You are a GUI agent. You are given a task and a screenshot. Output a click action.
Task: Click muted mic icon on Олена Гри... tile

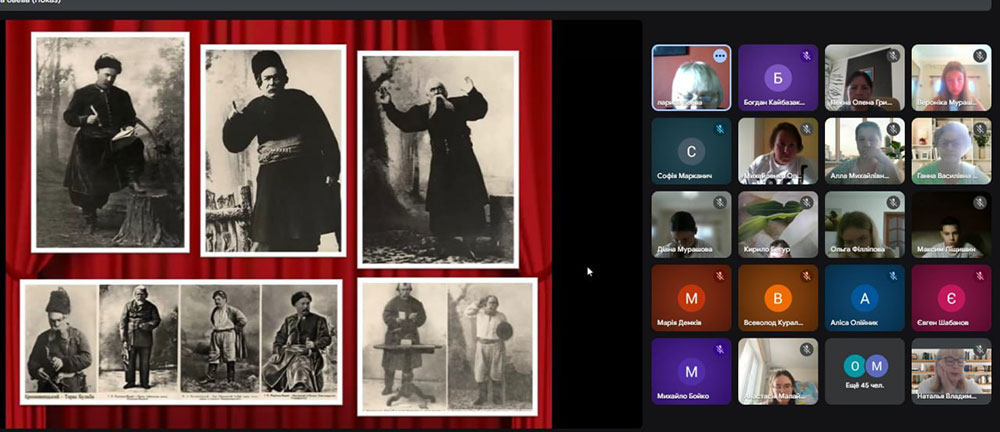(x=893, y=56)
